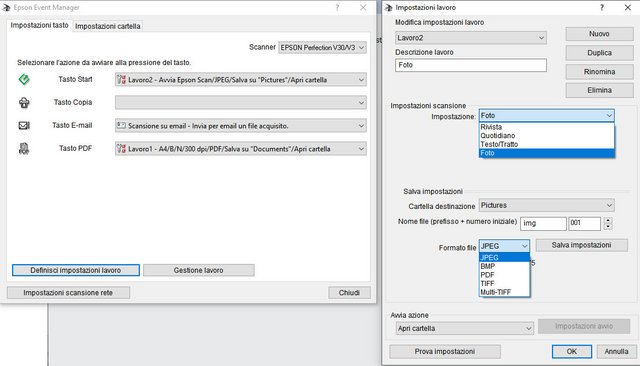Click Gestione lavoro button
Viewport: 640px width, 366px height.
pos(198,270)
